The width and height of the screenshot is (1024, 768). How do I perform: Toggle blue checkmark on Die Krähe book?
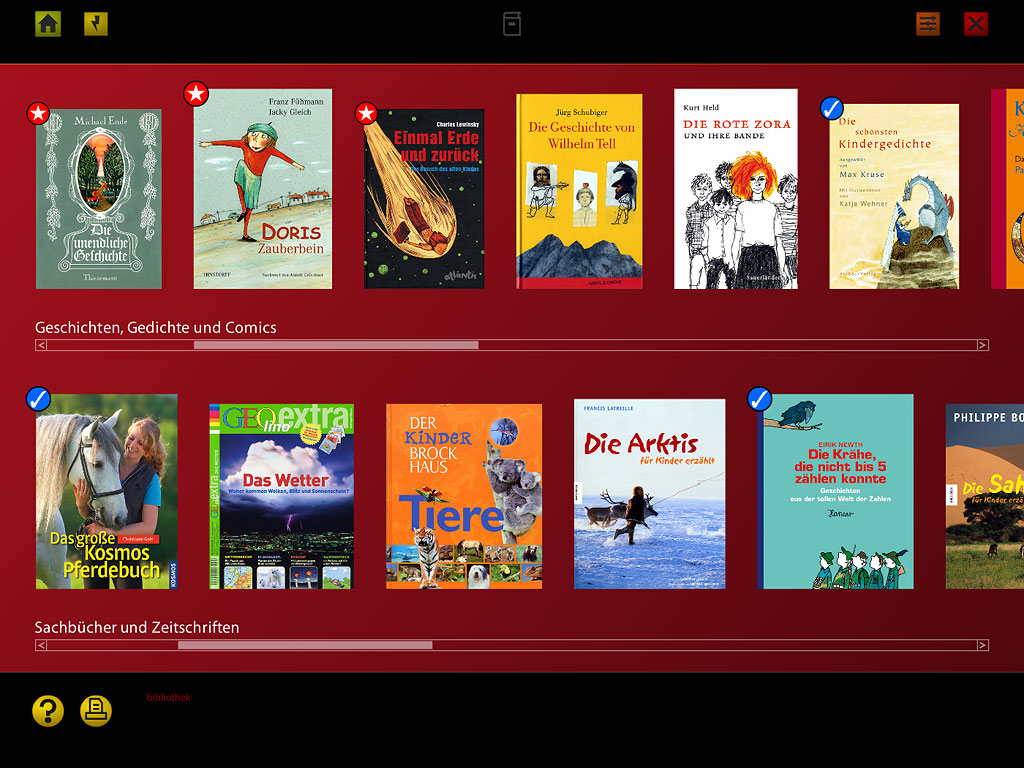click(760, 399)
